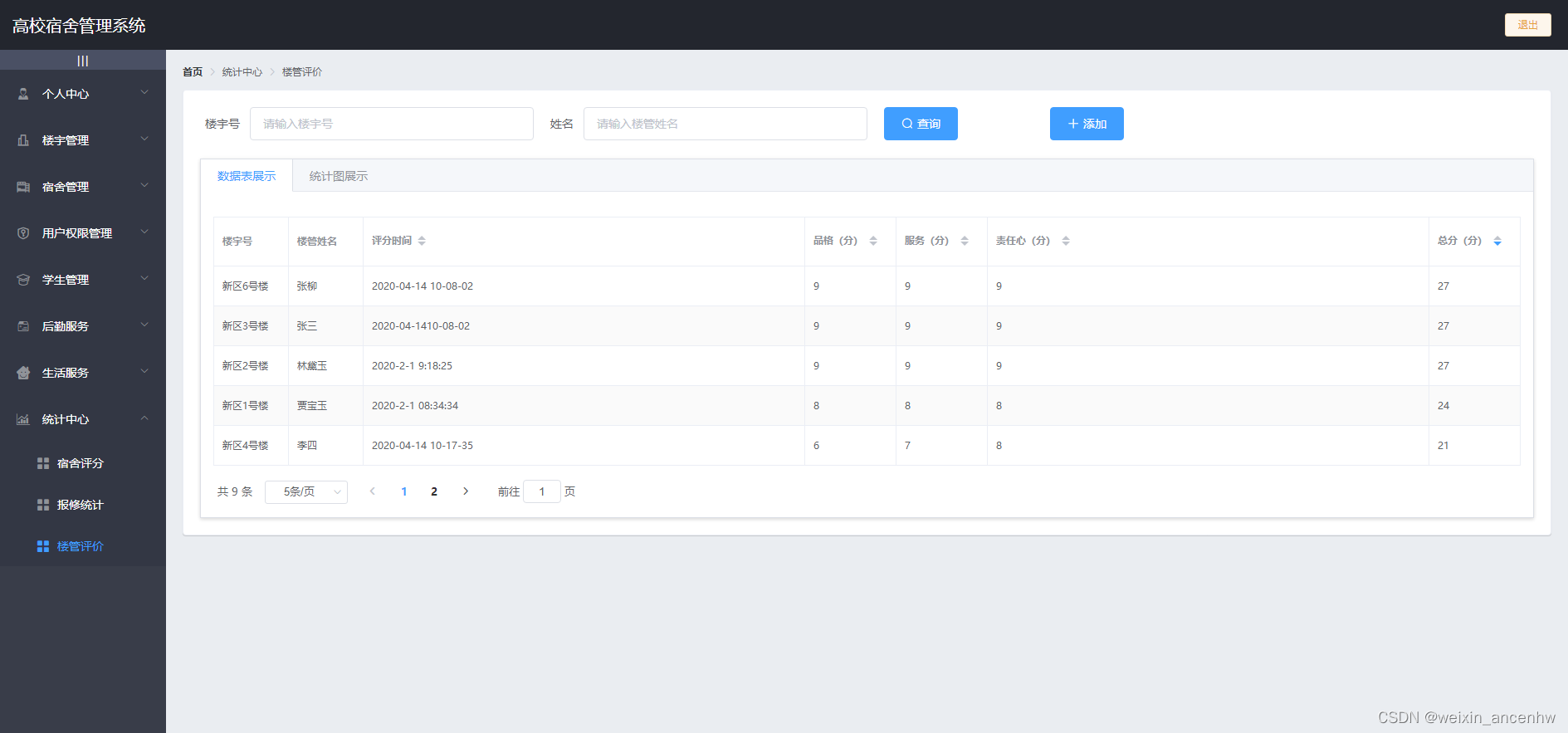Viewport: 1568px width, 733px height.
Task: Sort by 服务（分） column arrows
Action: [965, 241]
